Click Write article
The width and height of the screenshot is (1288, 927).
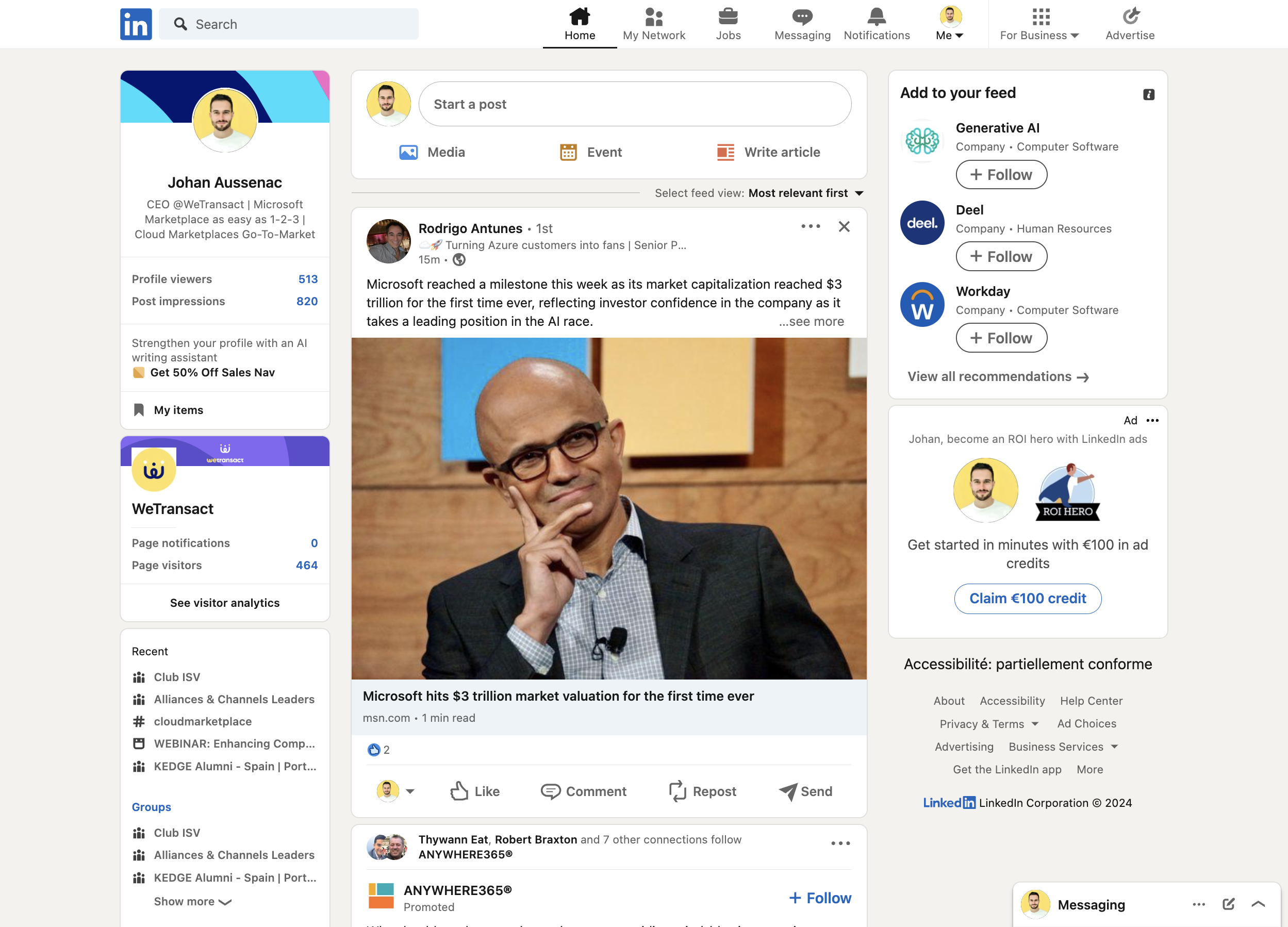coord(768,152)
